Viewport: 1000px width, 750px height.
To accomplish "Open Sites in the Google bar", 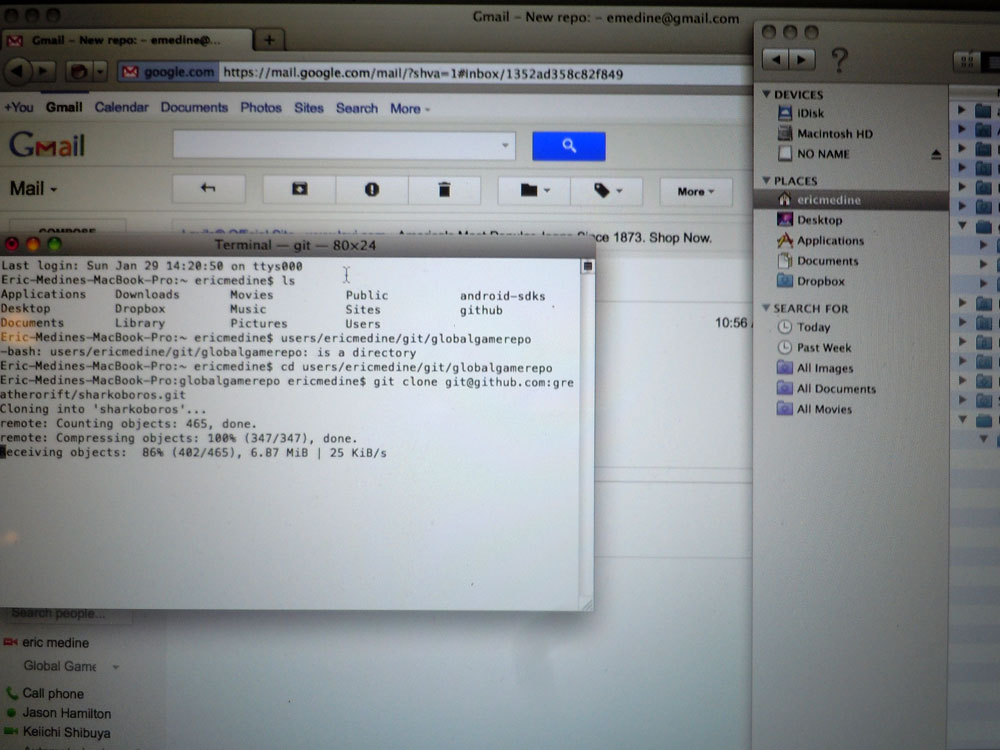I will coord(309,108).
